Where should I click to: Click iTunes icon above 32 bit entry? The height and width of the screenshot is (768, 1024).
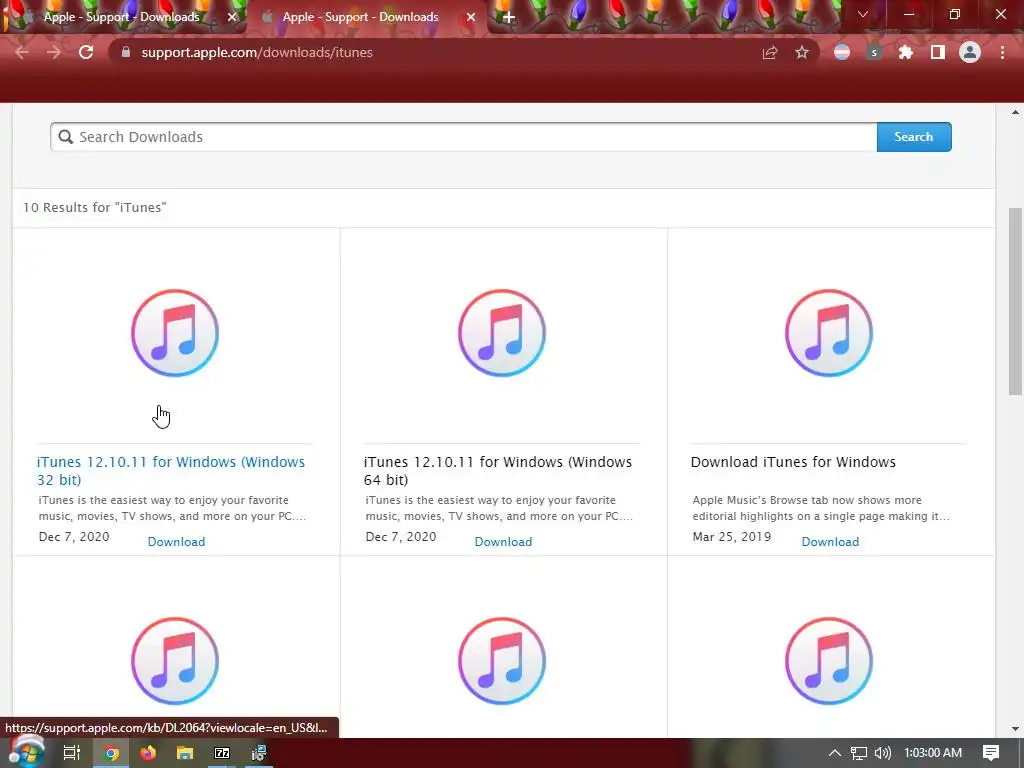[175, 333]
